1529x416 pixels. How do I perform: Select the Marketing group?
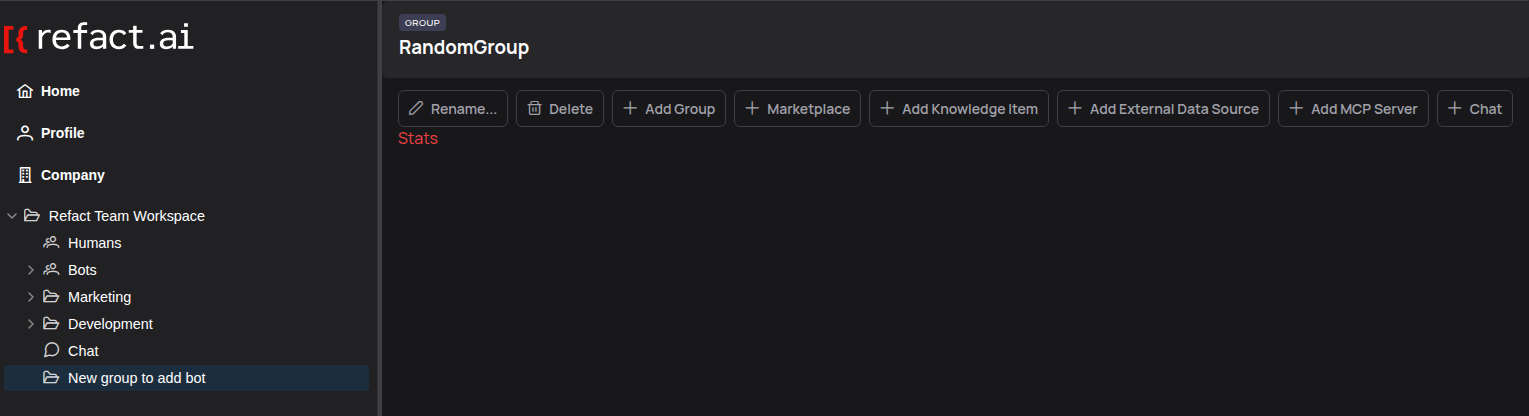99,297
